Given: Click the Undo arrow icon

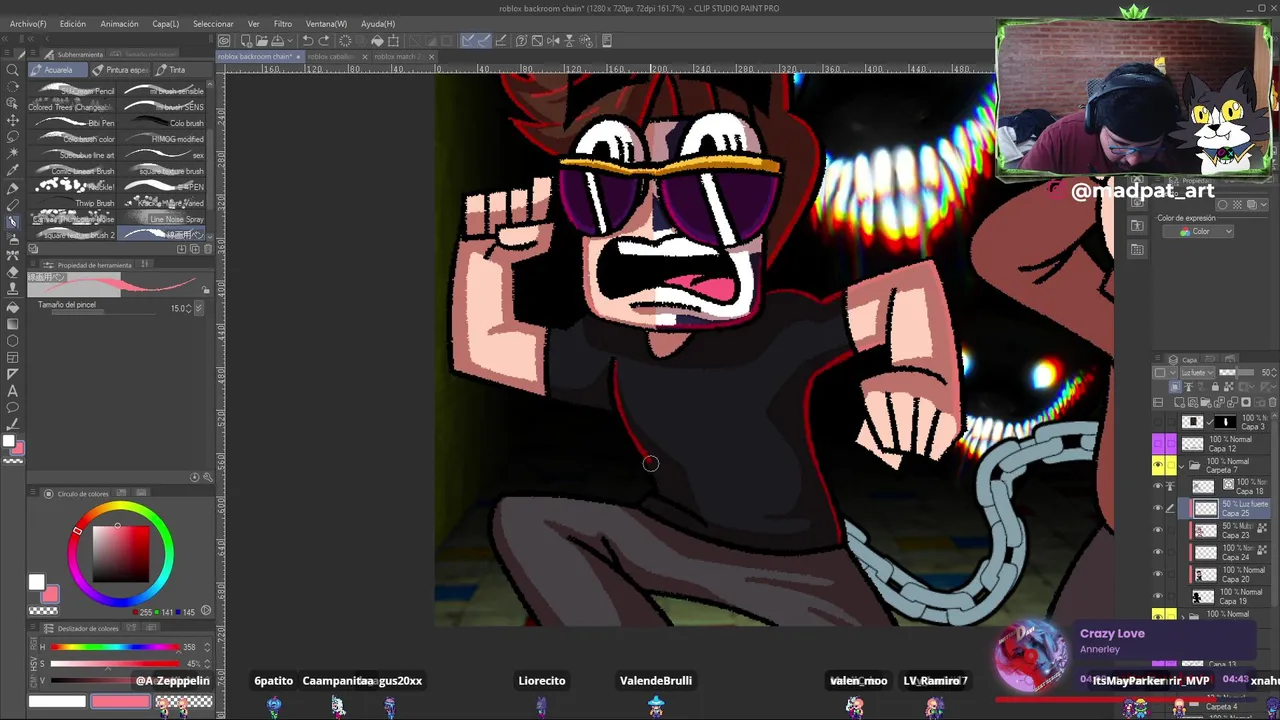Looking at the screenshot, I should (x=308, y=41).
